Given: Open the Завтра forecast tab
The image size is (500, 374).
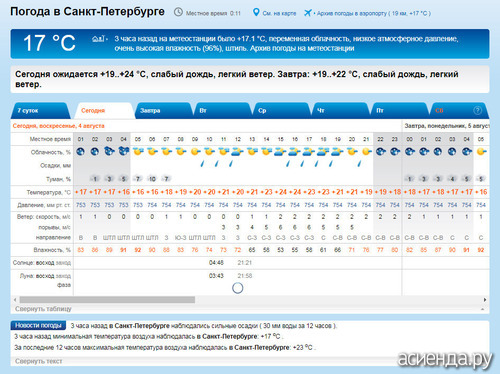Looking at the screenshot, I should click(x=150, y=110).
